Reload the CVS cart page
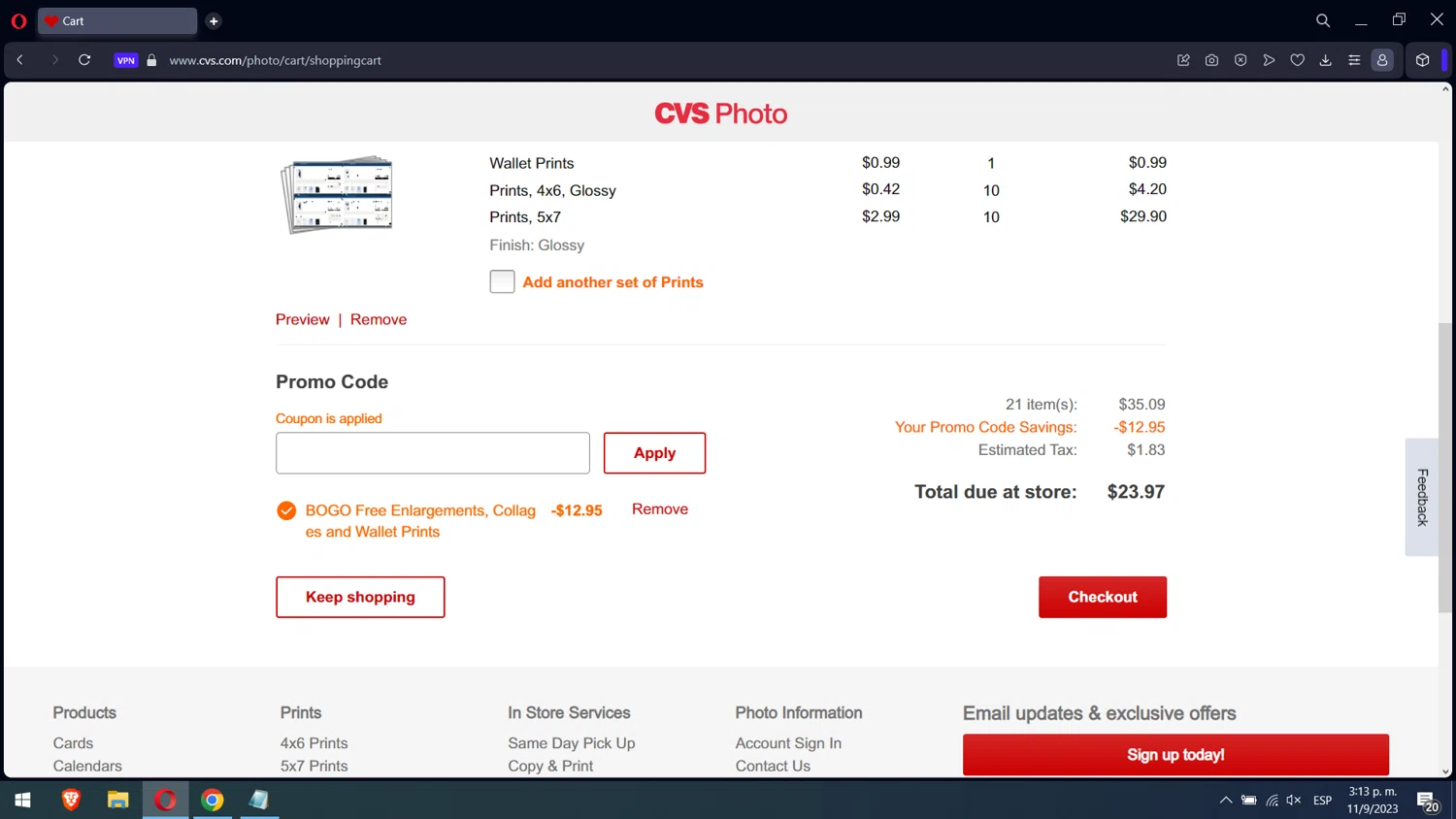 (x=84, y=60)
